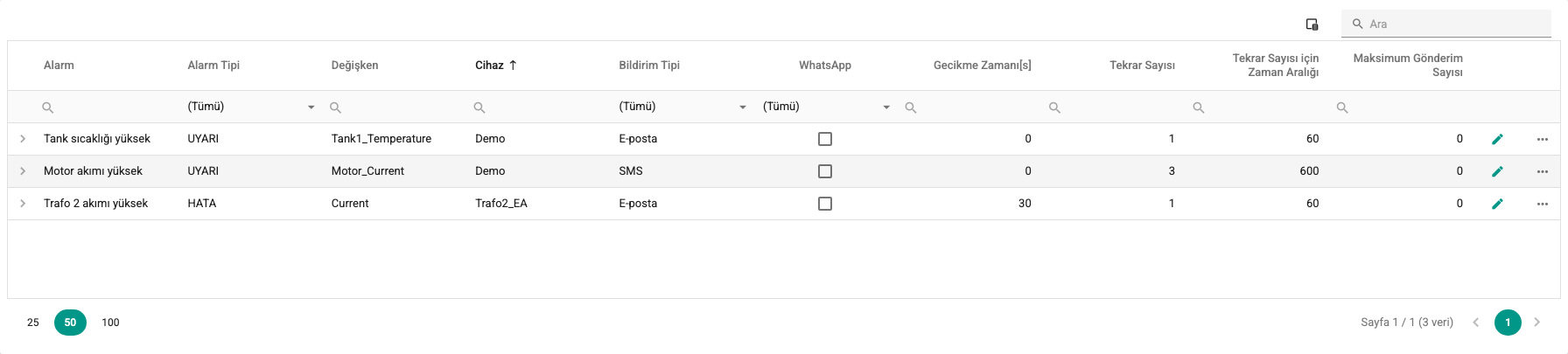1568x354 pixels.
Task: Click the search box labeled Ara
Action: tap(1446, 24)
